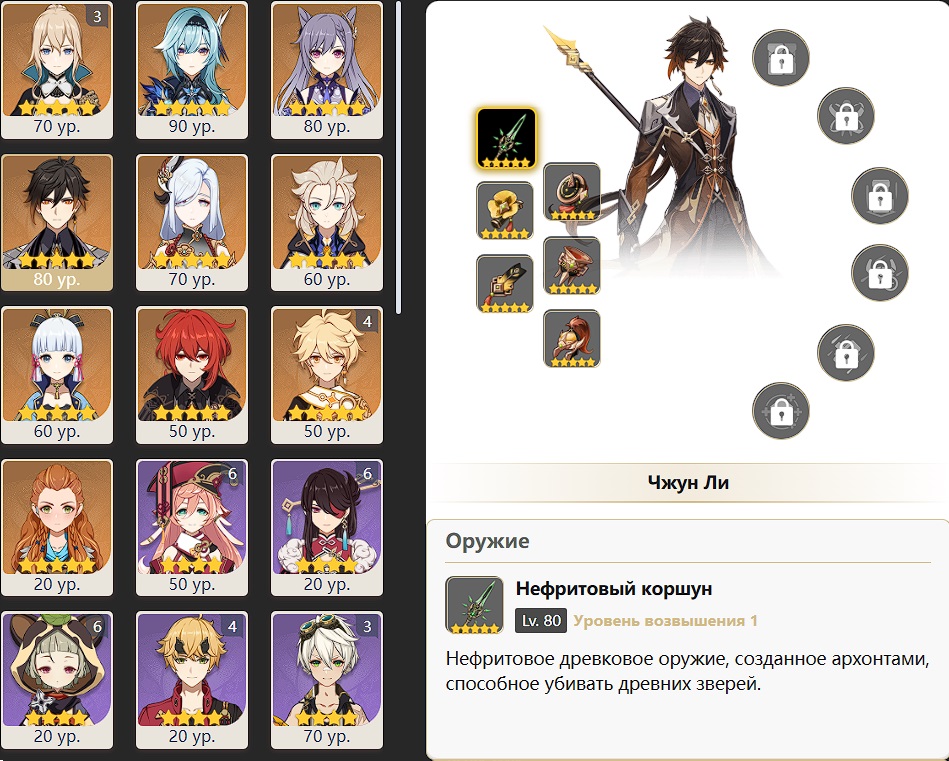
Task: Choose the hooded 20 ур. character with badge 6
Action: tap(57, 680)
